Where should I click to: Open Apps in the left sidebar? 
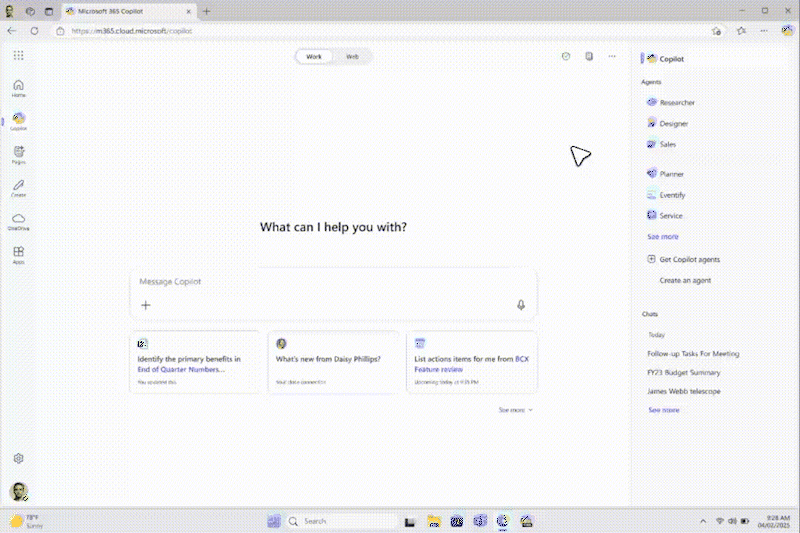click(18, 255)
